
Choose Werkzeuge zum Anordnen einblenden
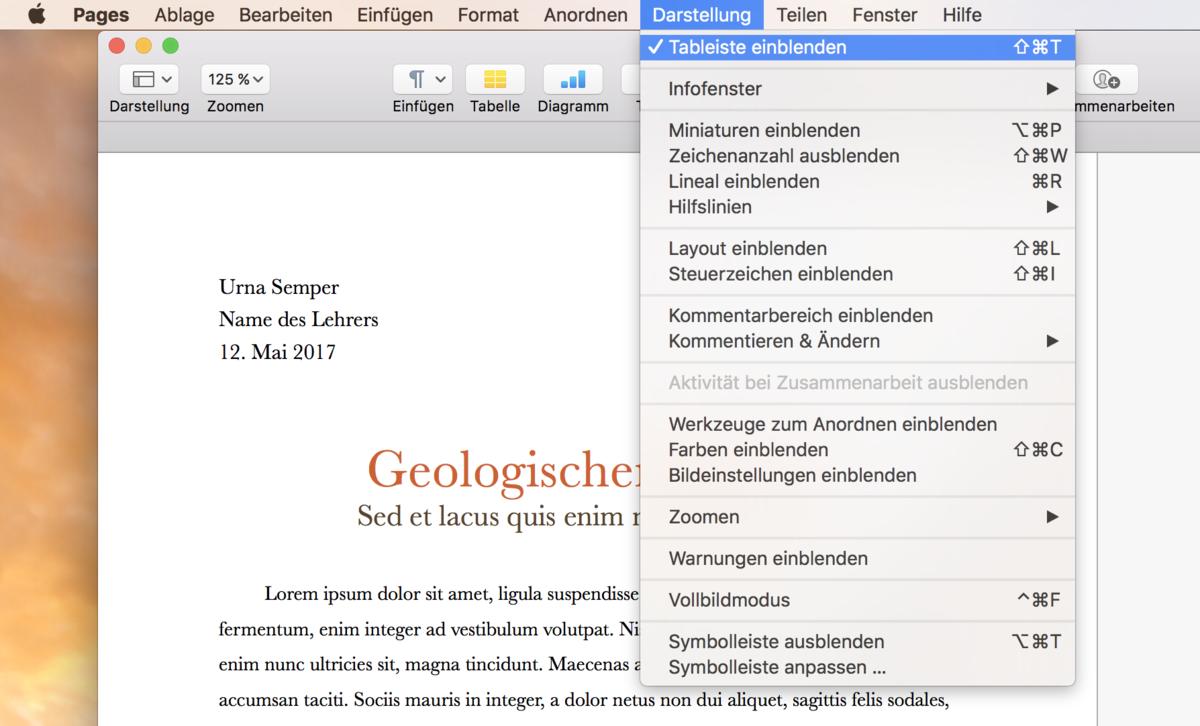click(x=857, y=424)
